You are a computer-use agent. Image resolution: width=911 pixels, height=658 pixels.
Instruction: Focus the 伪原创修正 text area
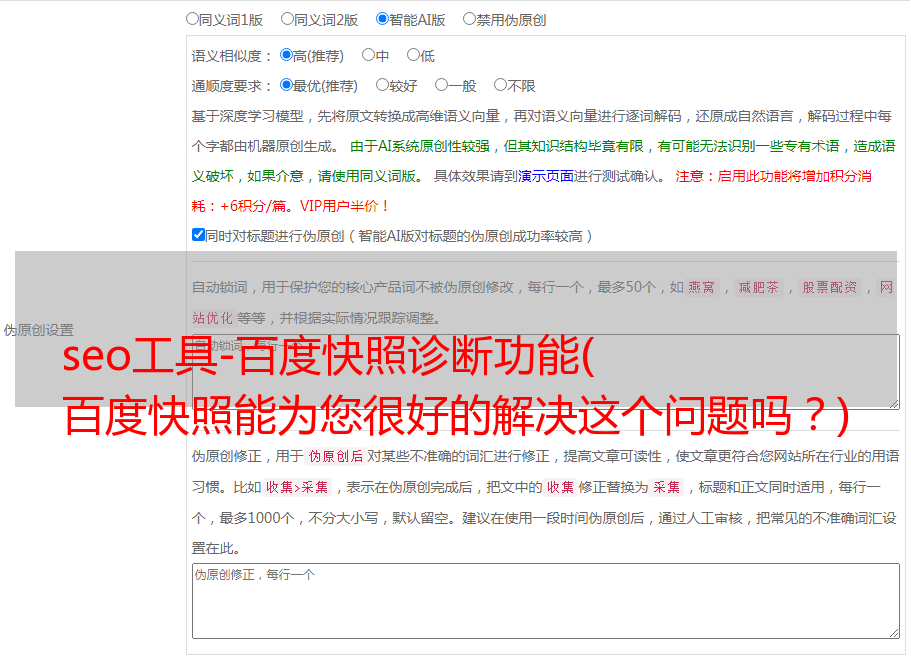(546, 601)
